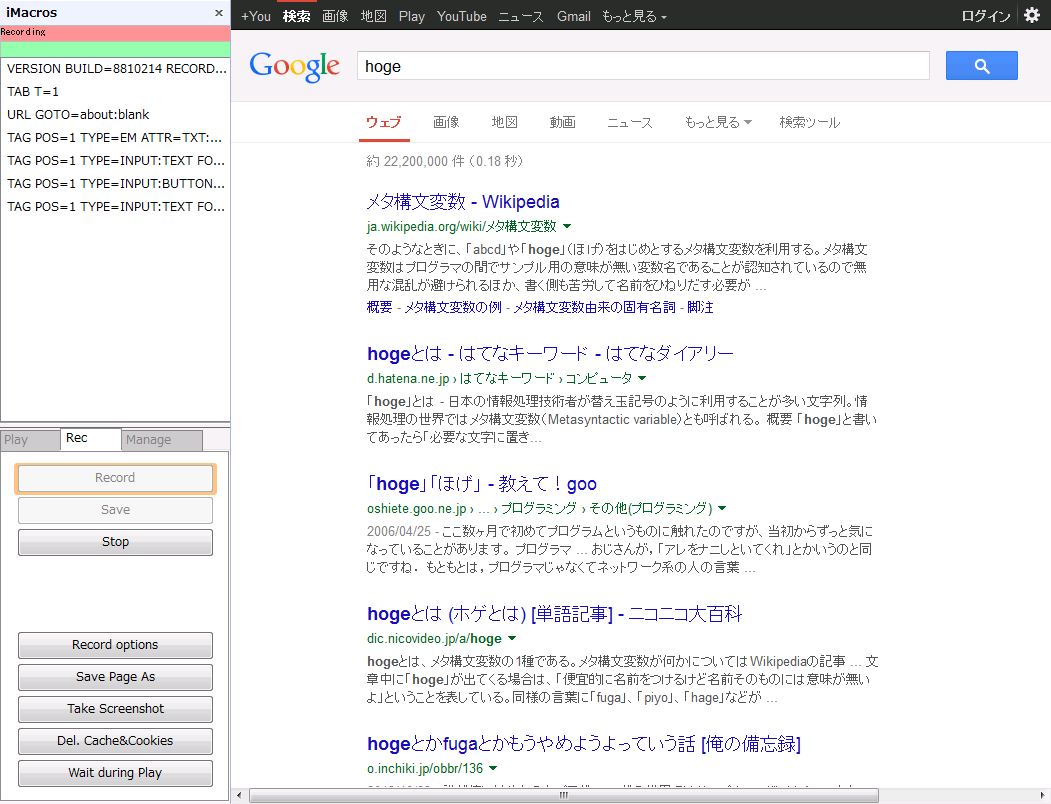
Task: Click 検索 in the top black bar
Action: click(x=296, y=16)
